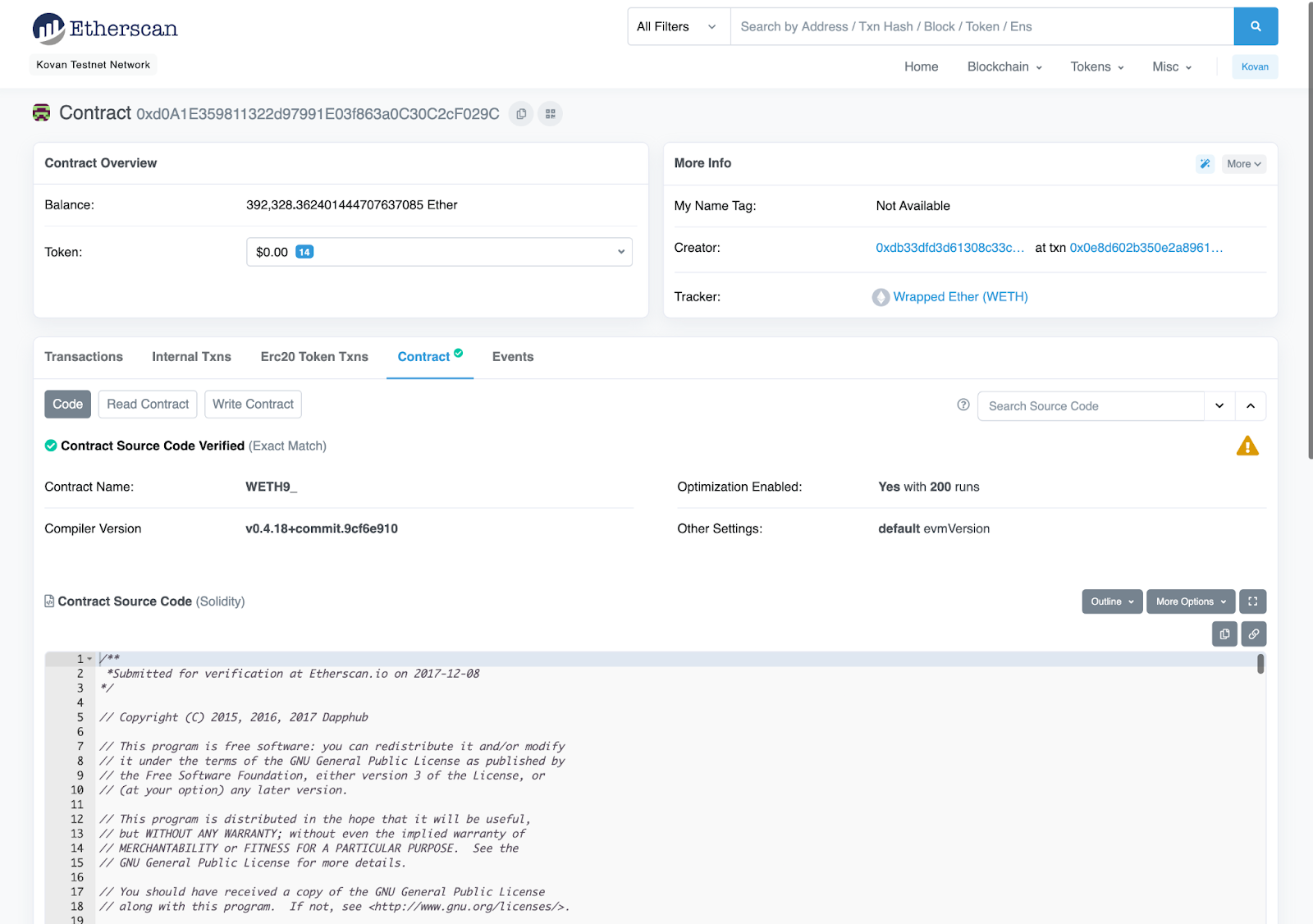This screenshot has width=1313, height=924.
Task: Get a permalink to the source code
Action: (x=1253, y=634)
